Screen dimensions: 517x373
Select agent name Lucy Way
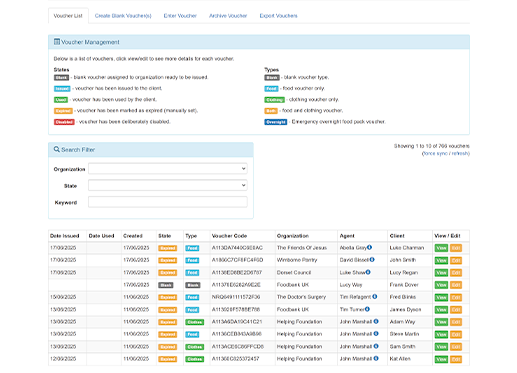pyautogui.click(x=351, y=285)
